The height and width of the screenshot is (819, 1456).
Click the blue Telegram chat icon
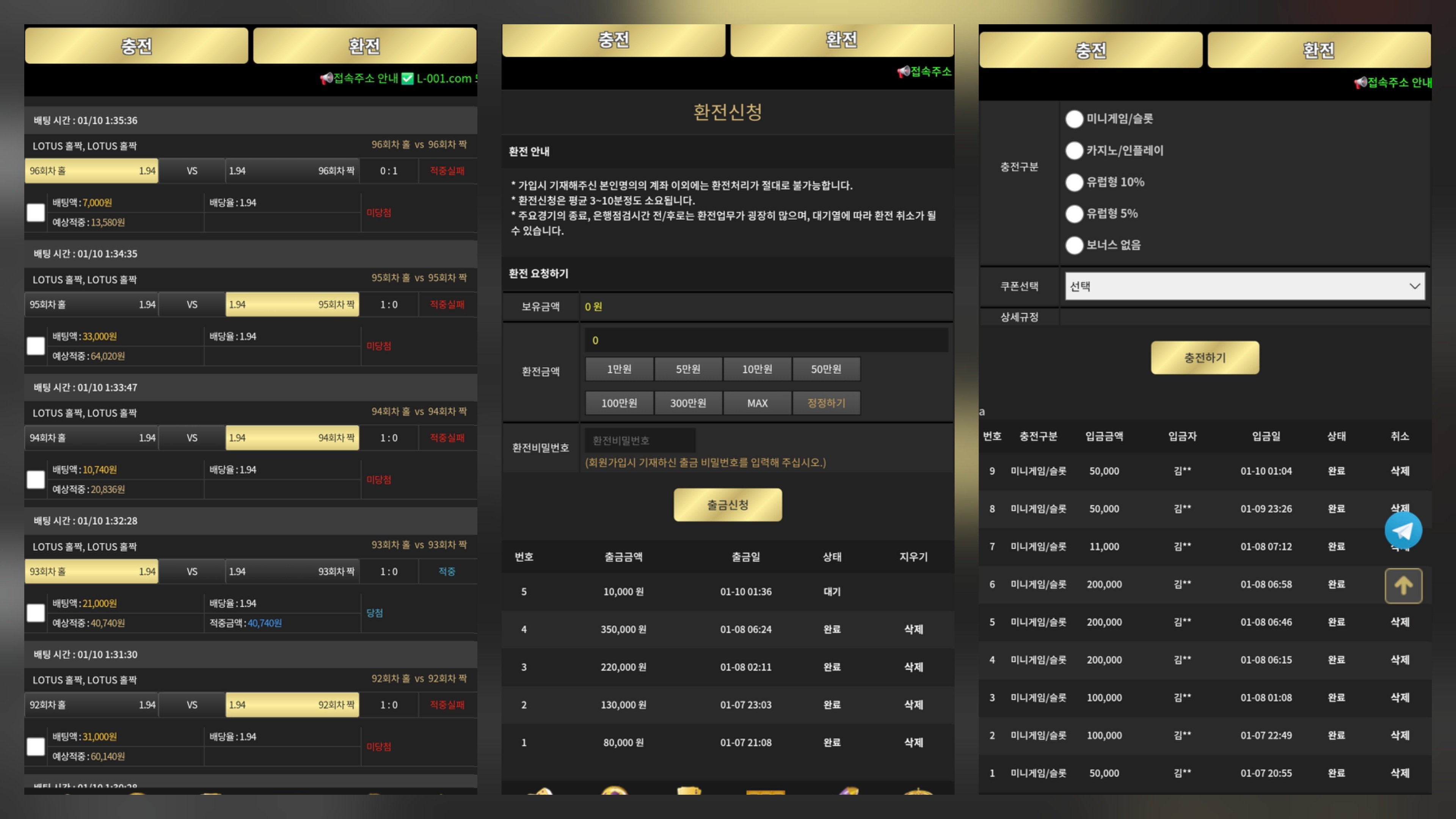1403,530
